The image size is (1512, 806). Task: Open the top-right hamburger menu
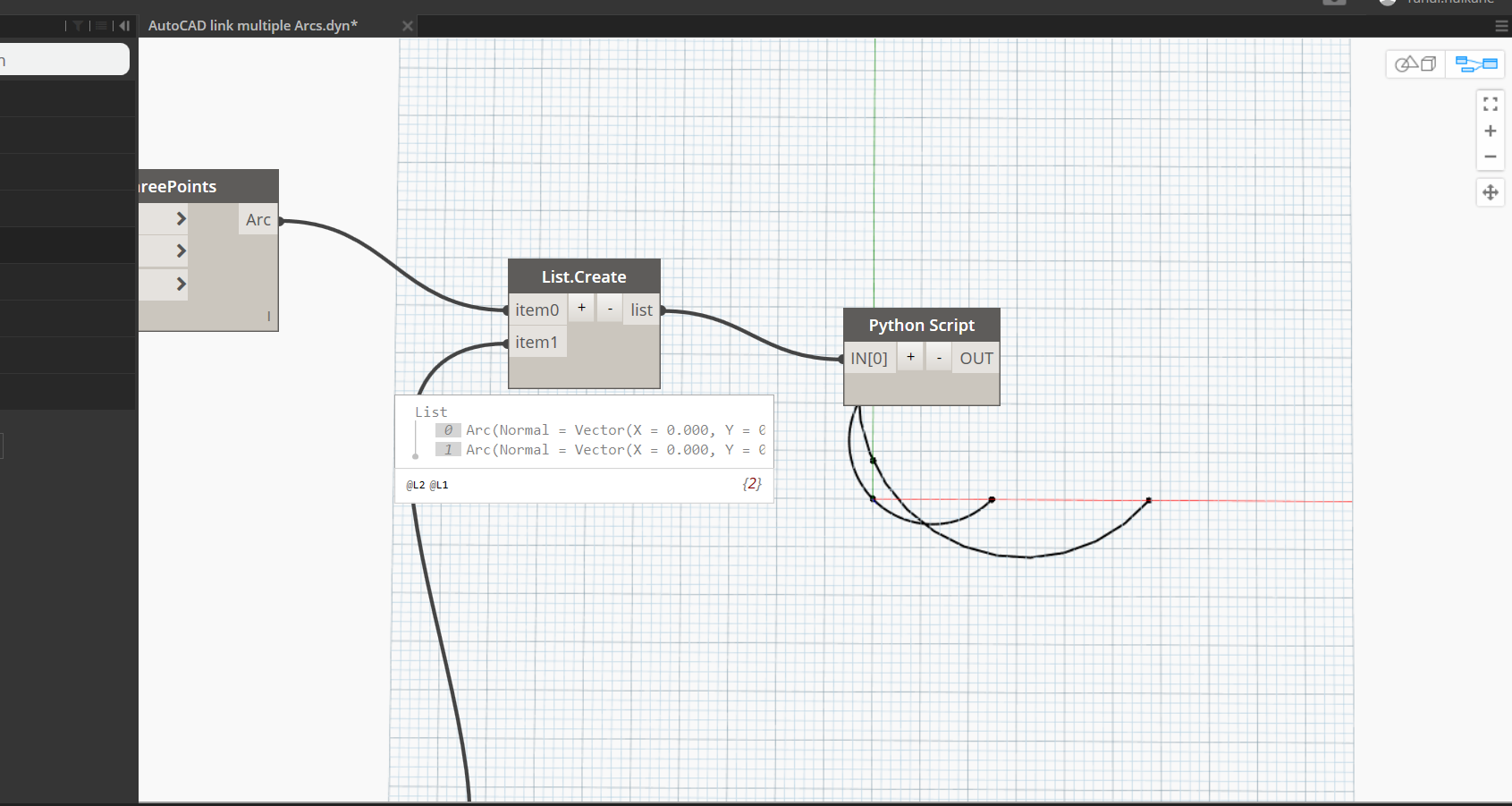(x=1500, y=26)
